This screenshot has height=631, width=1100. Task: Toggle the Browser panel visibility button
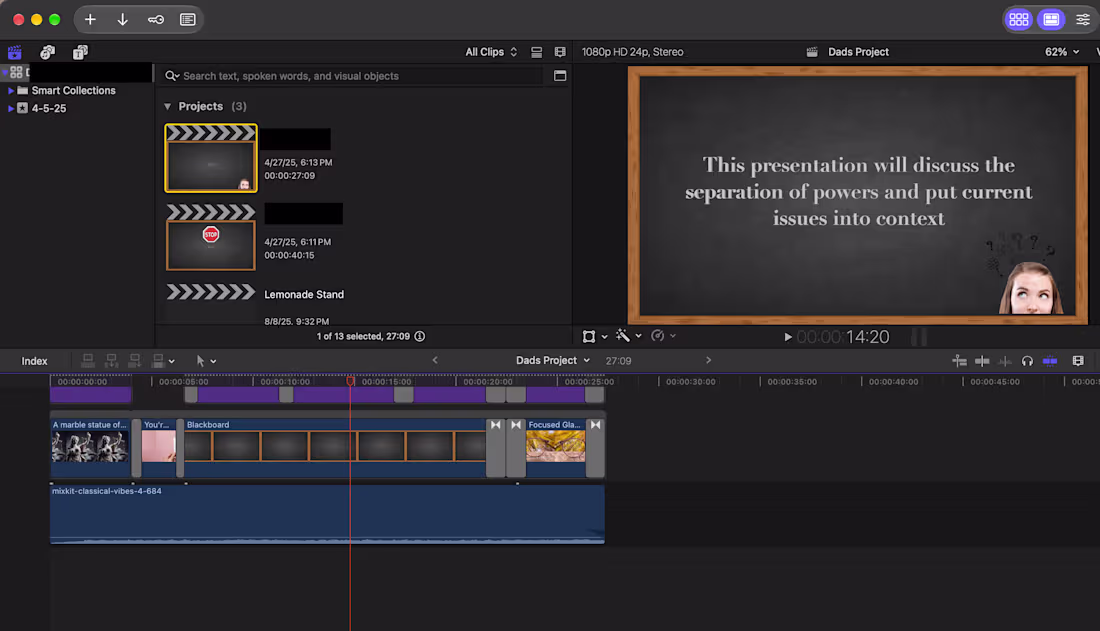point(1019,20)
